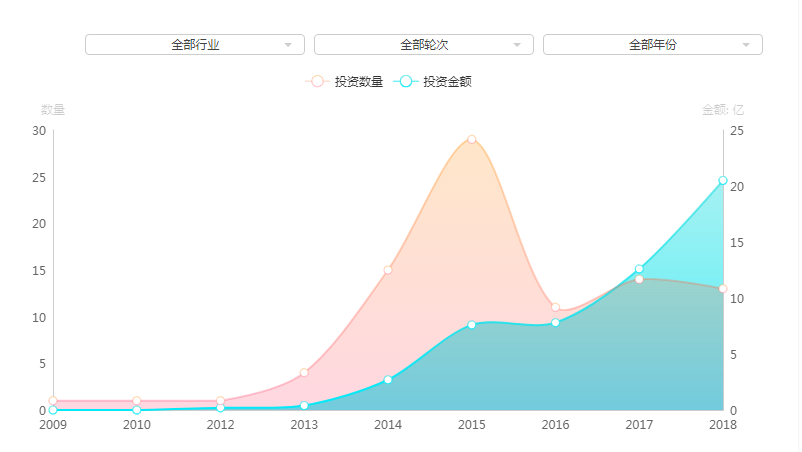Select the 2012 investment count data point
This screenshot has width=802, height=452.
pos(220,401)
